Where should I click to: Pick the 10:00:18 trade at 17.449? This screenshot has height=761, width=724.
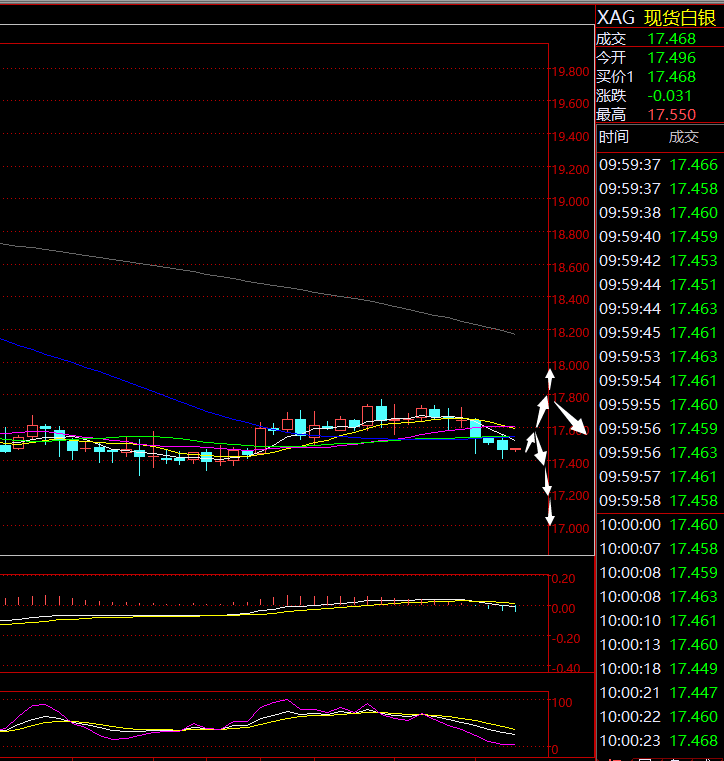point(658,668)
